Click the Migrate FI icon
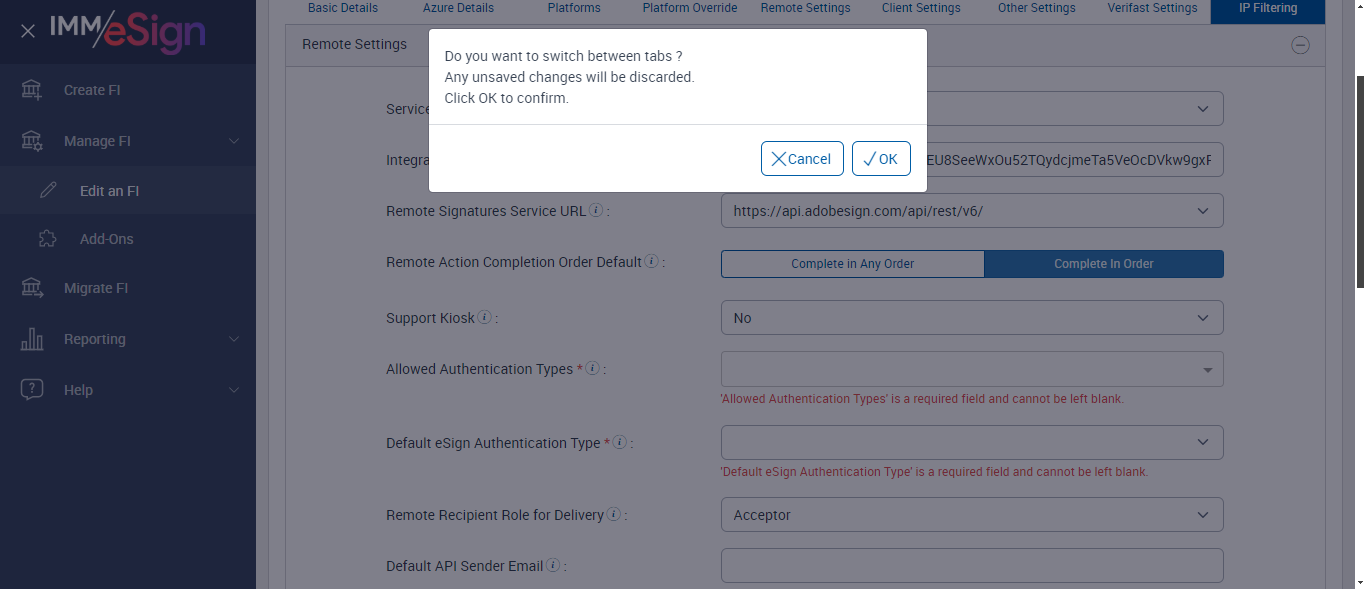The image size is (1366, 589). pos(32,288)
